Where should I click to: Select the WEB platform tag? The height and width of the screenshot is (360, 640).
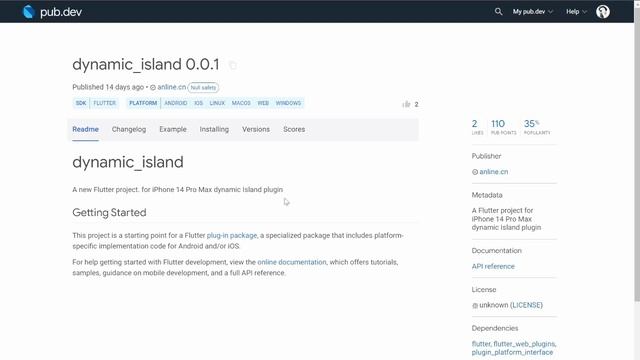point(263,103)
